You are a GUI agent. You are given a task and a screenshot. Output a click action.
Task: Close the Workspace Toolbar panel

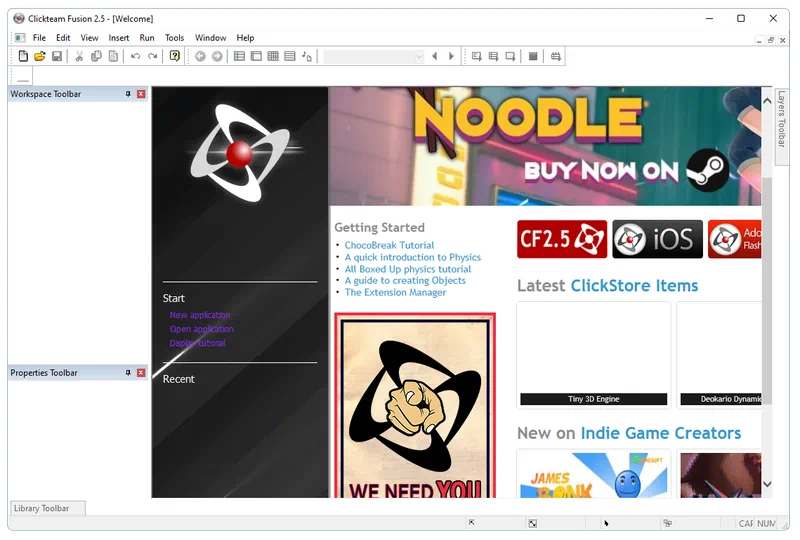[141, 94]
